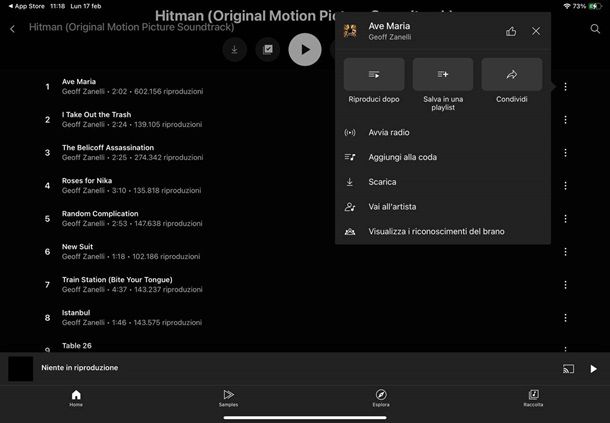
Task: Go back using the left chevron
Action: coord(12,29)
